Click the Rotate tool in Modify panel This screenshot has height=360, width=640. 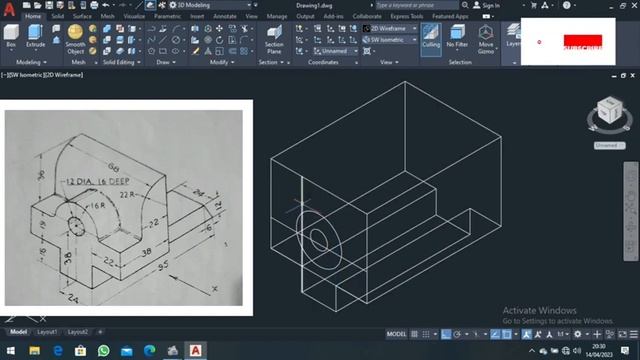pyautogui.click(x=220, y=40)
